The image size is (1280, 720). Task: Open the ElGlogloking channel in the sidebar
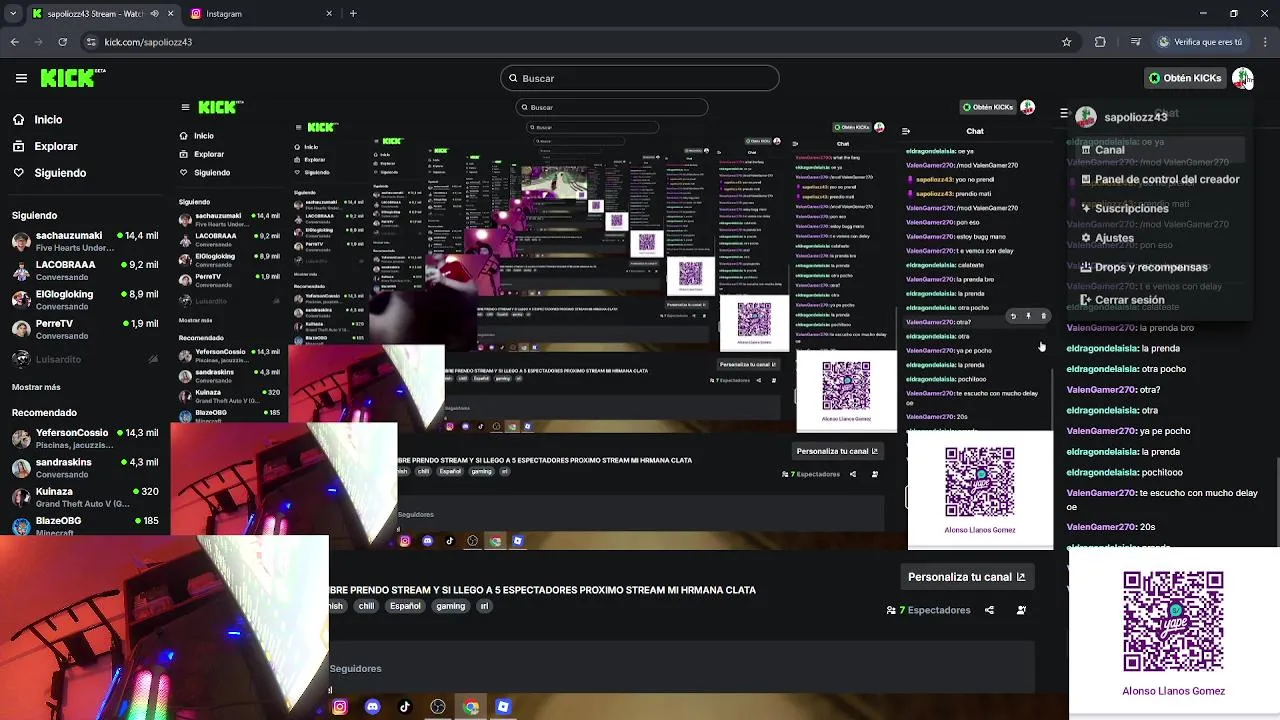click(x=85, y=299)
